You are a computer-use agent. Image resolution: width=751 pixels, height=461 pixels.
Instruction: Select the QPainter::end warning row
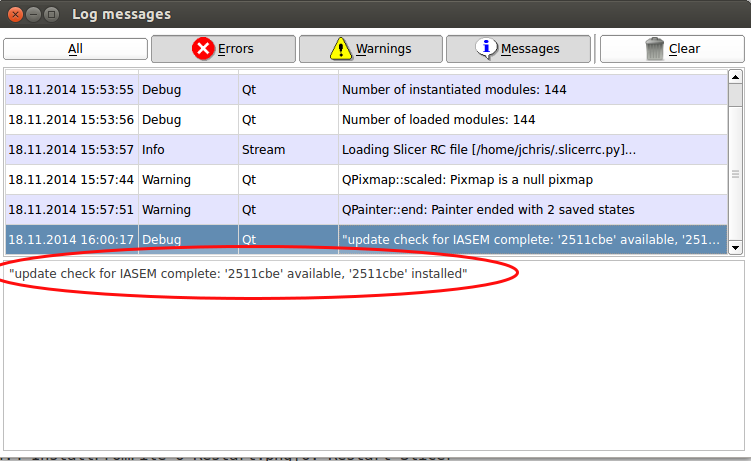488,209
